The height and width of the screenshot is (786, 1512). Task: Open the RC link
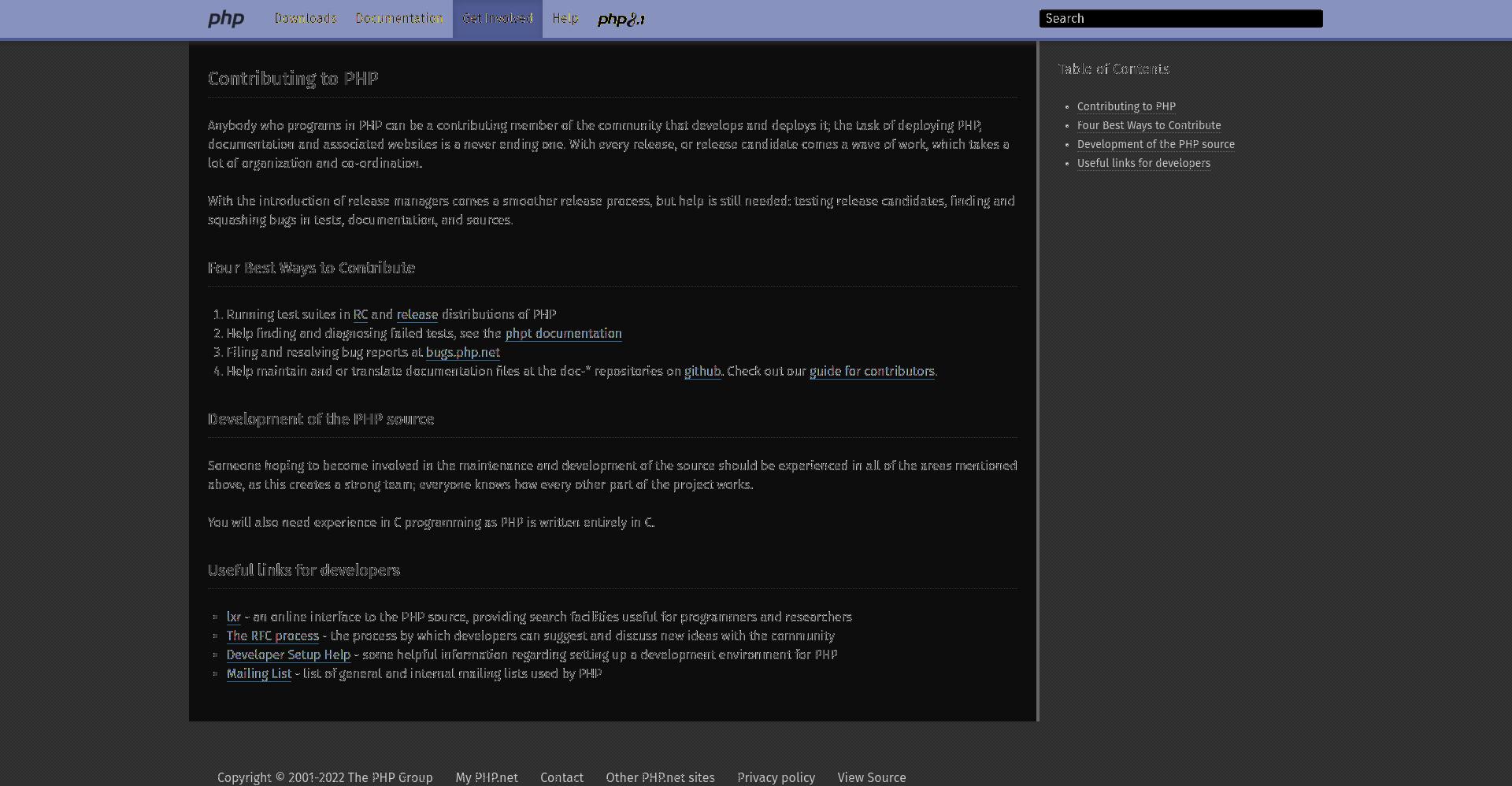pyautogui.click(x=361, y=314)
